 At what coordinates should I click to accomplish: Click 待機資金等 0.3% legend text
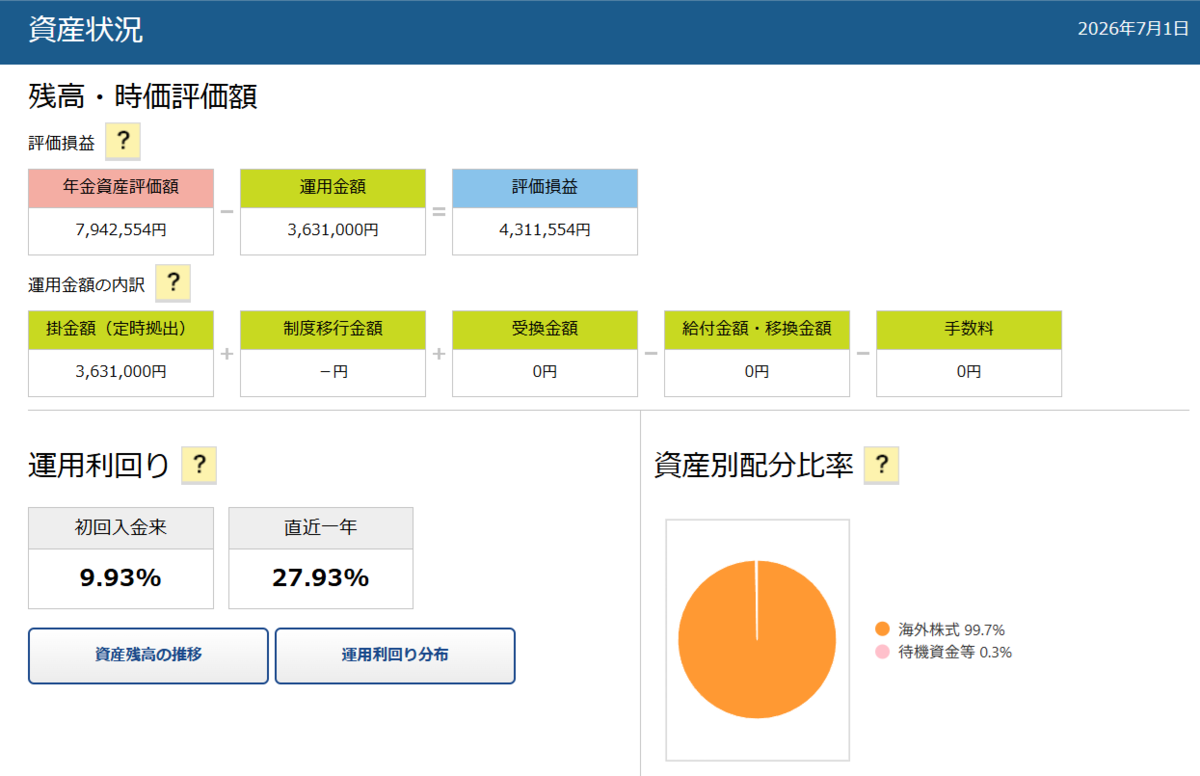(955, 653)
